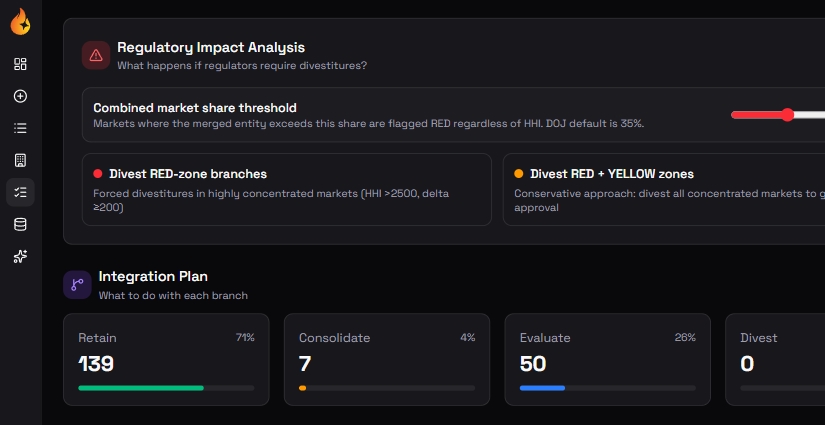Select the checklist icon in sidebar

(x=20, y=192)
